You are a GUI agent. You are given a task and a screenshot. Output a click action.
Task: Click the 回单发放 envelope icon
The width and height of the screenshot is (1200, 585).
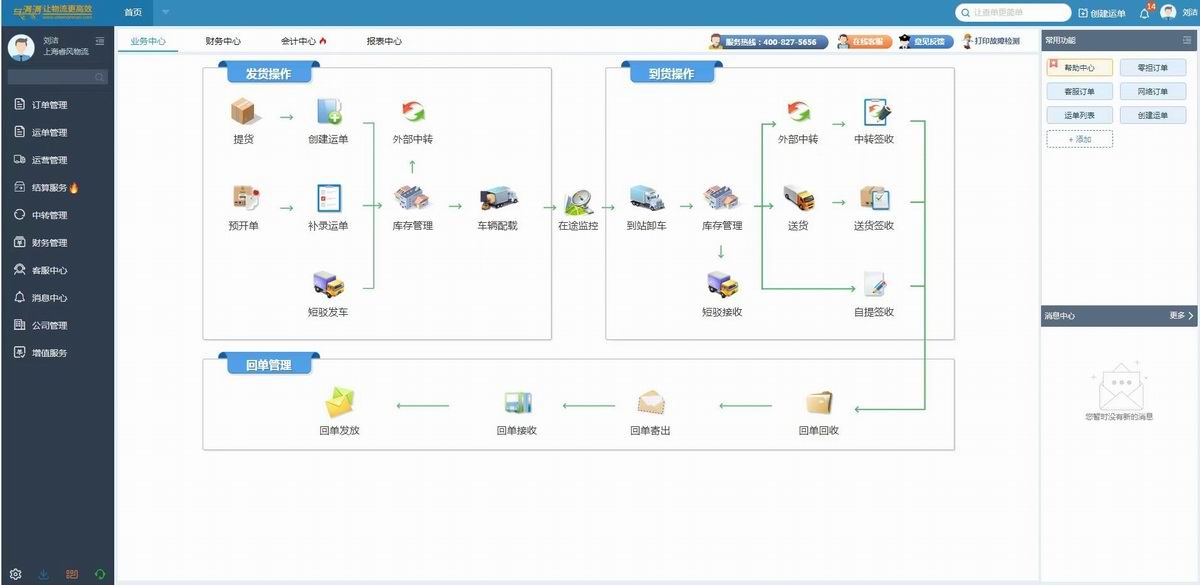339,403
